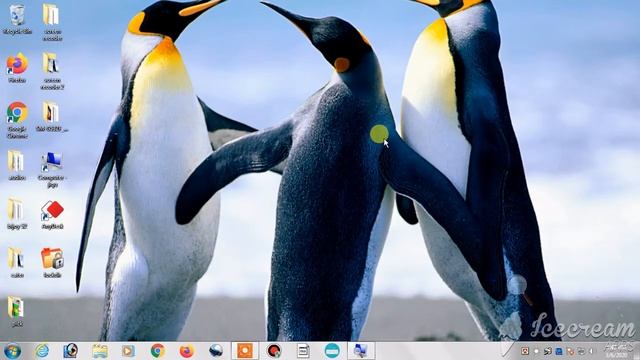Open the folder right of Recycle Bin

click(x=52, y=22)
